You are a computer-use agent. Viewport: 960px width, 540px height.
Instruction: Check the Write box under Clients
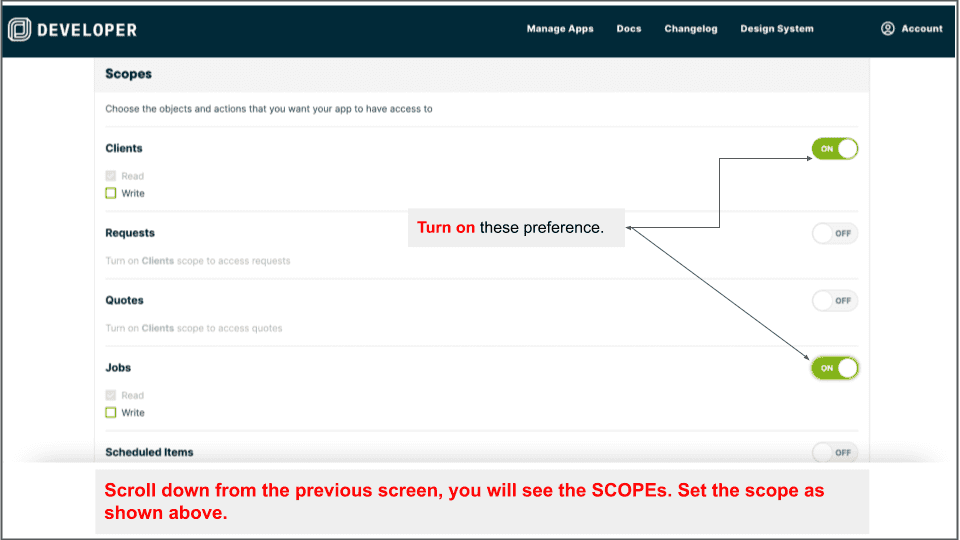[111, 193]
